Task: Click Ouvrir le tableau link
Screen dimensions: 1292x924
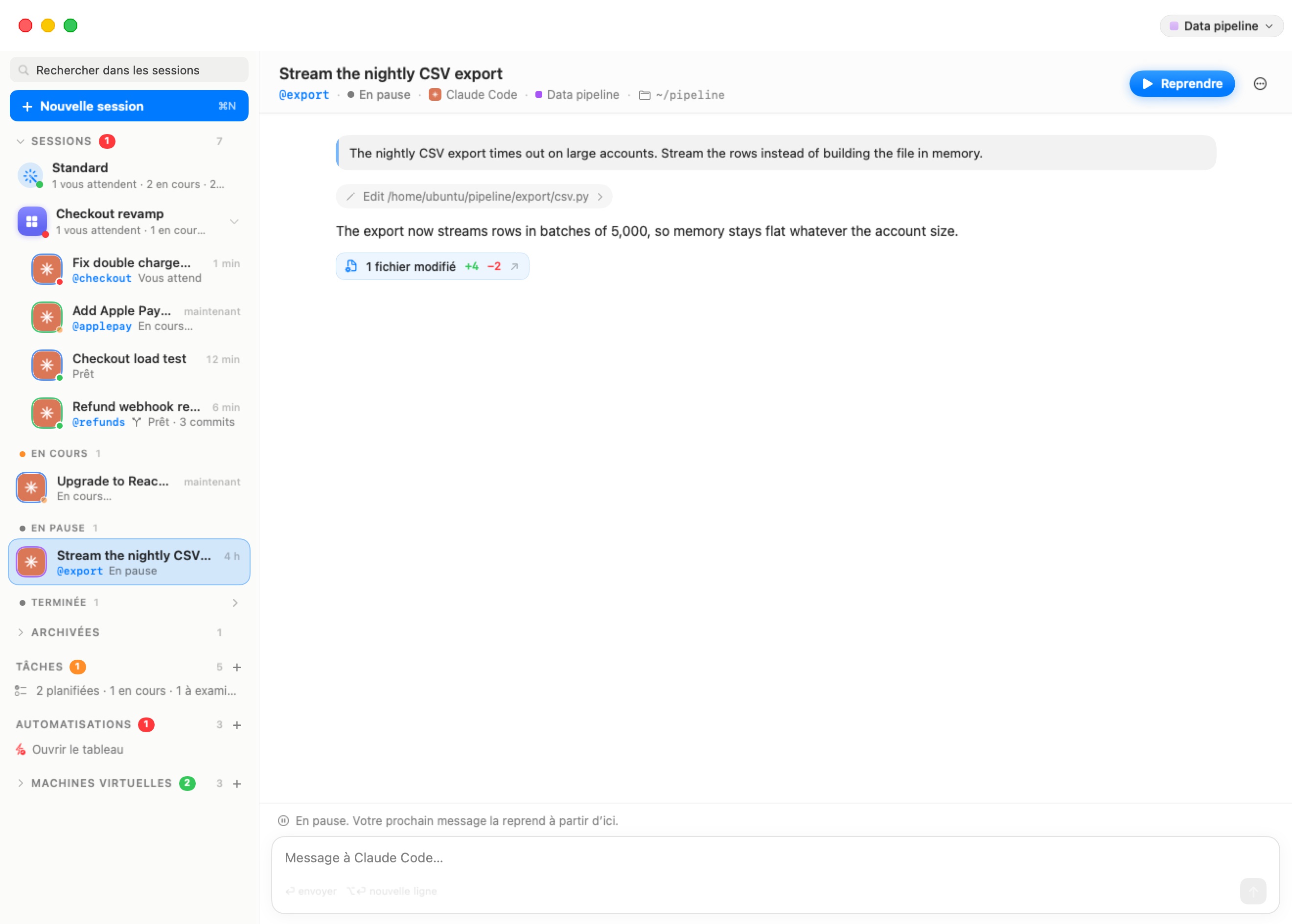Action: 78,749
